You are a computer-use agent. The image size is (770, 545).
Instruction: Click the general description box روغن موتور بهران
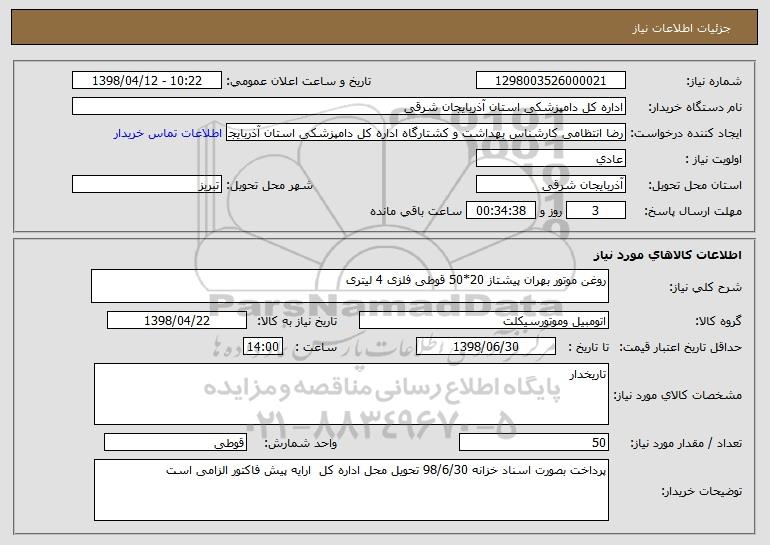point(350,286)
